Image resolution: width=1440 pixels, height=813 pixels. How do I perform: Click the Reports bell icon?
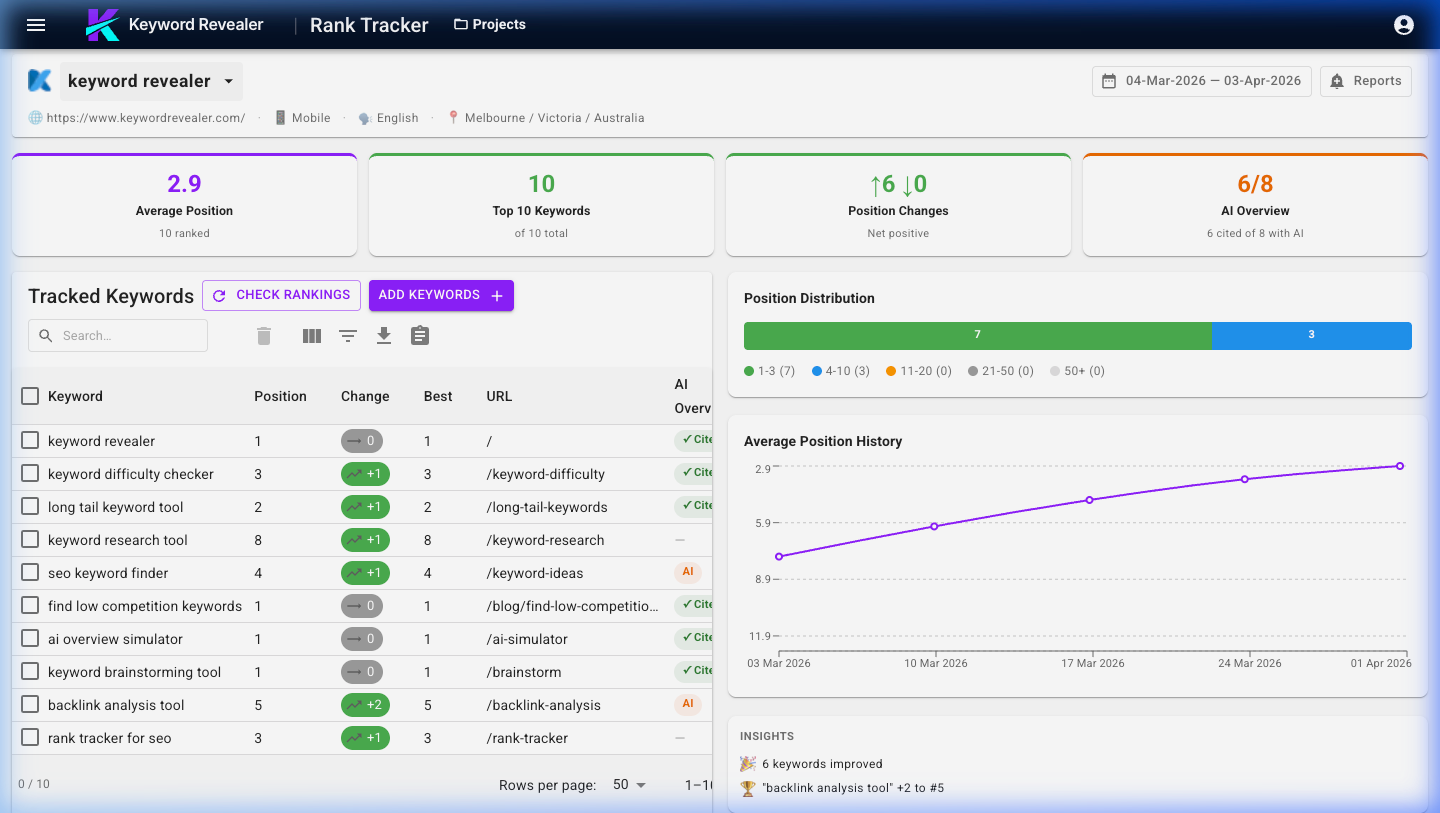point(1337,81)
